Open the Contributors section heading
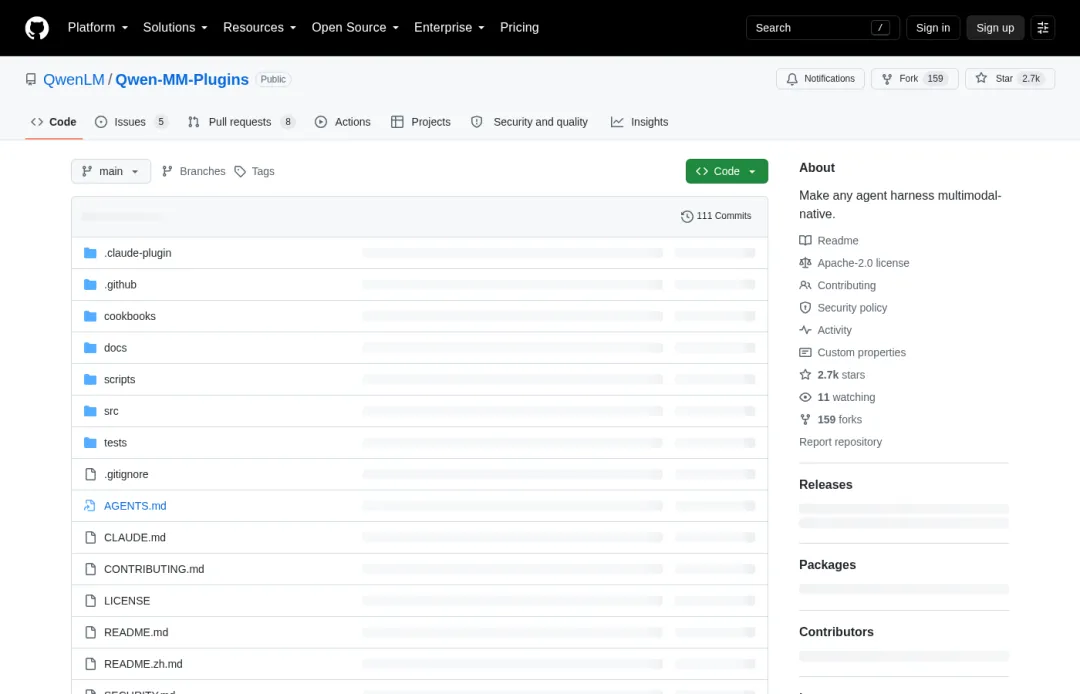The height and width of the screenshot is (694, 1080). click(x=836, y=632)
